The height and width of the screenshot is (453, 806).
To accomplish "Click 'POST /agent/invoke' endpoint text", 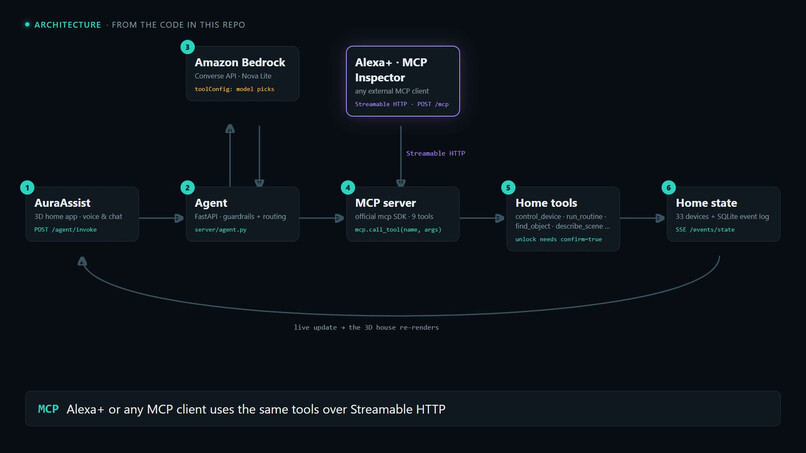I will [x=65, y=230].
